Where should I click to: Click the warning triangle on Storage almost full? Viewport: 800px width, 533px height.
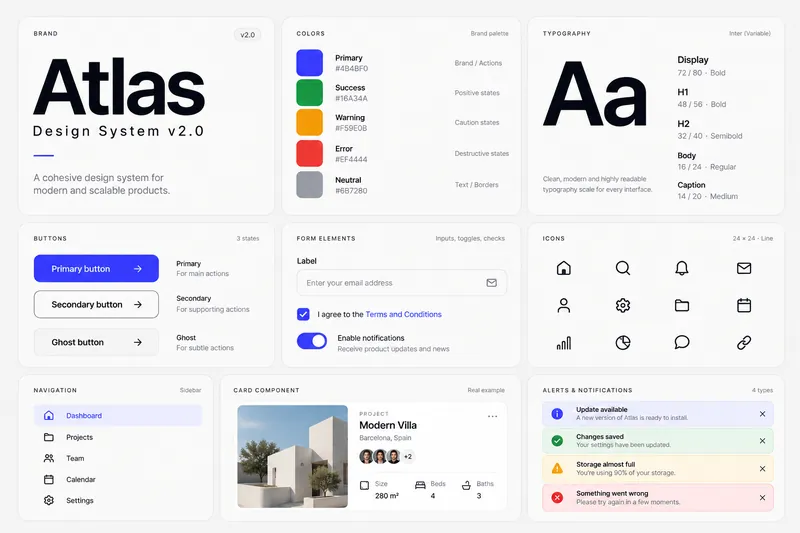point(557,468)
